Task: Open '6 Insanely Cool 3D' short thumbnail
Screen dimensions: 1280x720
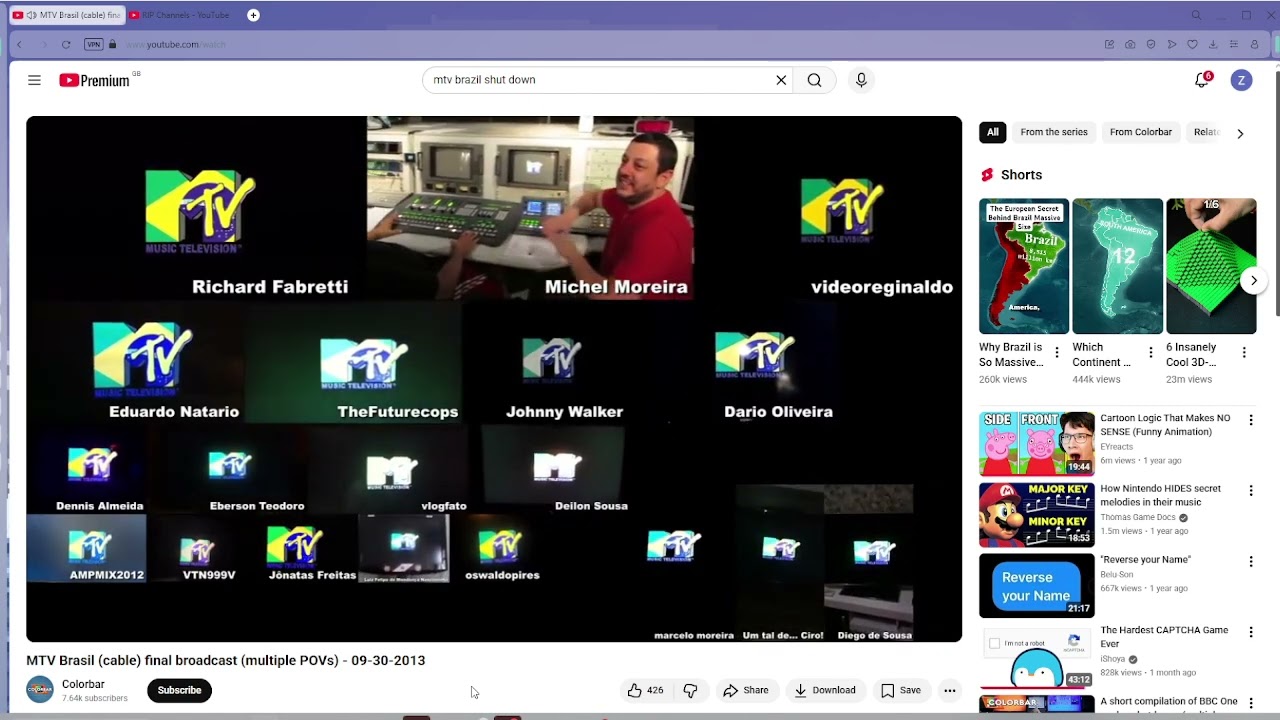Action: (x=1211, y=266)
